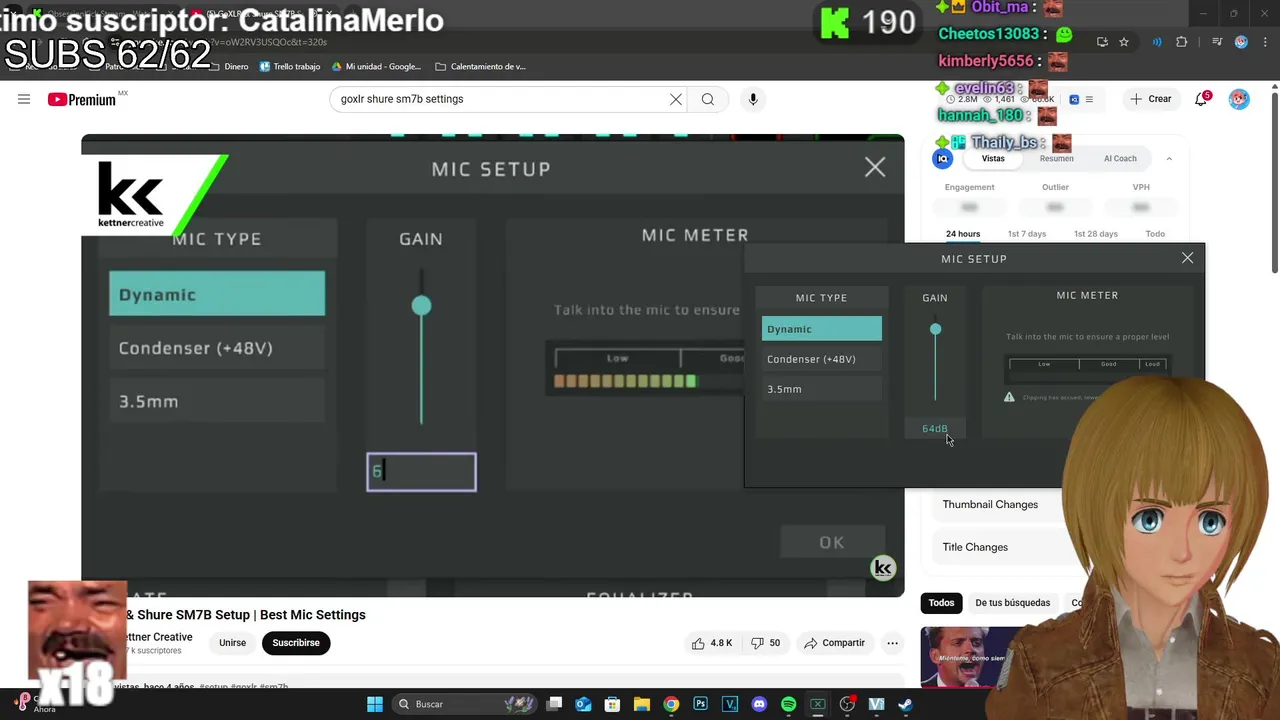Screen dimensions: 1280x720
Task: Collapse the vidIQ panel chevron
Action: click(x=1169, y=159)
